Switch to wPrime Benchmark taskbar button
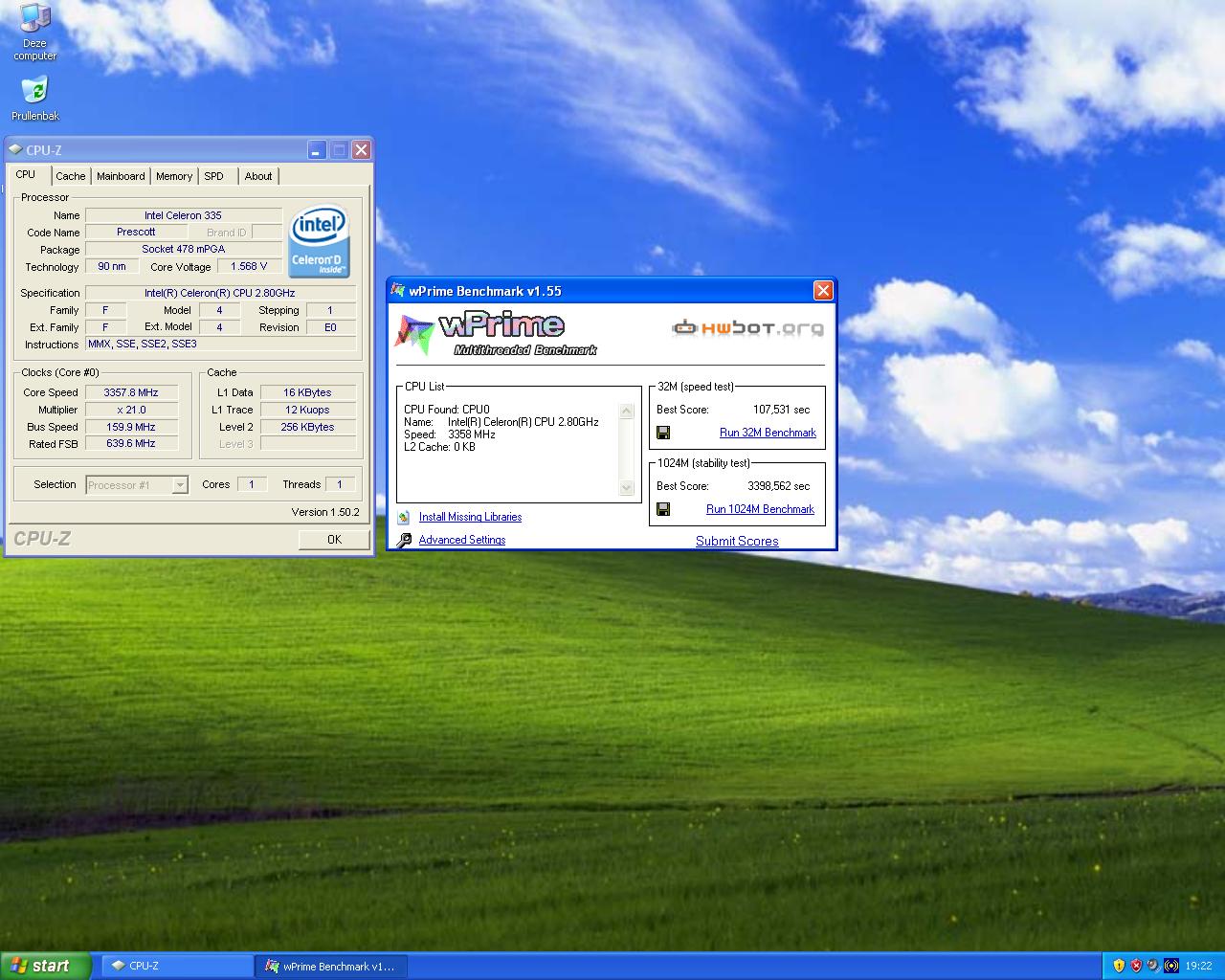Screen dimensions: 1225x980 (331, 967)
